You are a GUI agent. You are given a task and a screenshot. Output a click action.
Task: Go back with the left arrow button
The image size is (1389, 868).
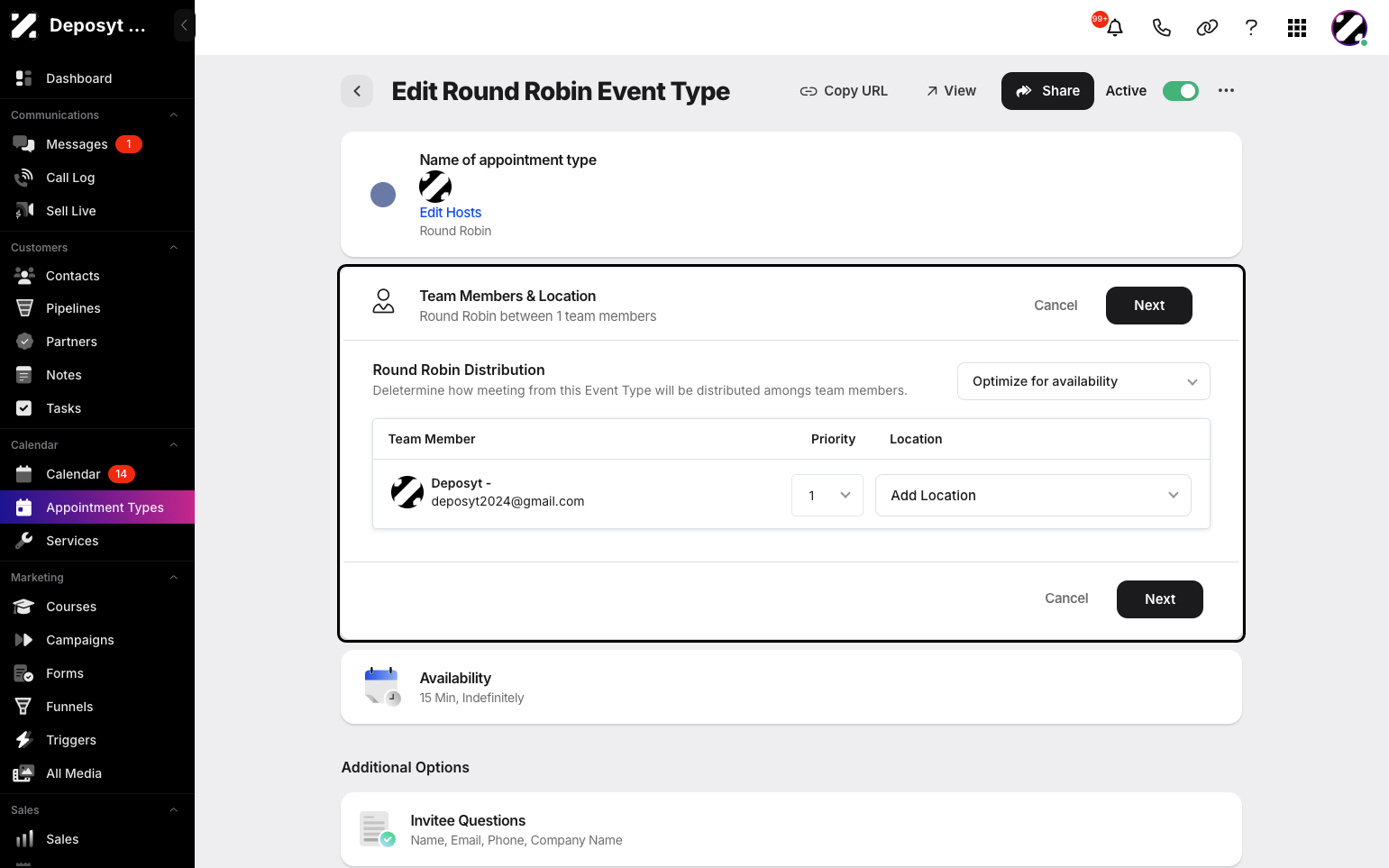point(357,91)
